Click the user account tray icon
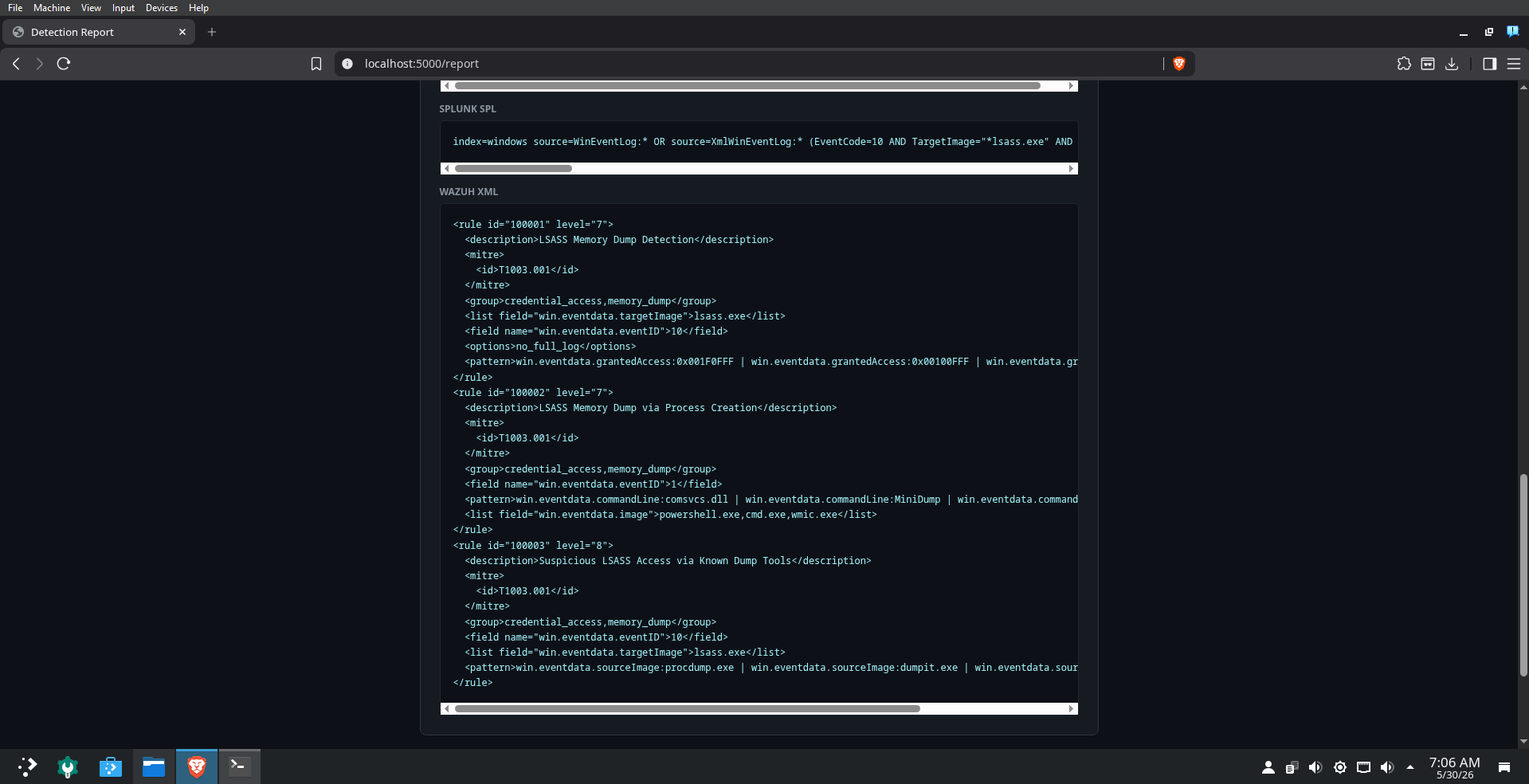The height and width of the screenshot is (784, 1529). [1268, 767]
